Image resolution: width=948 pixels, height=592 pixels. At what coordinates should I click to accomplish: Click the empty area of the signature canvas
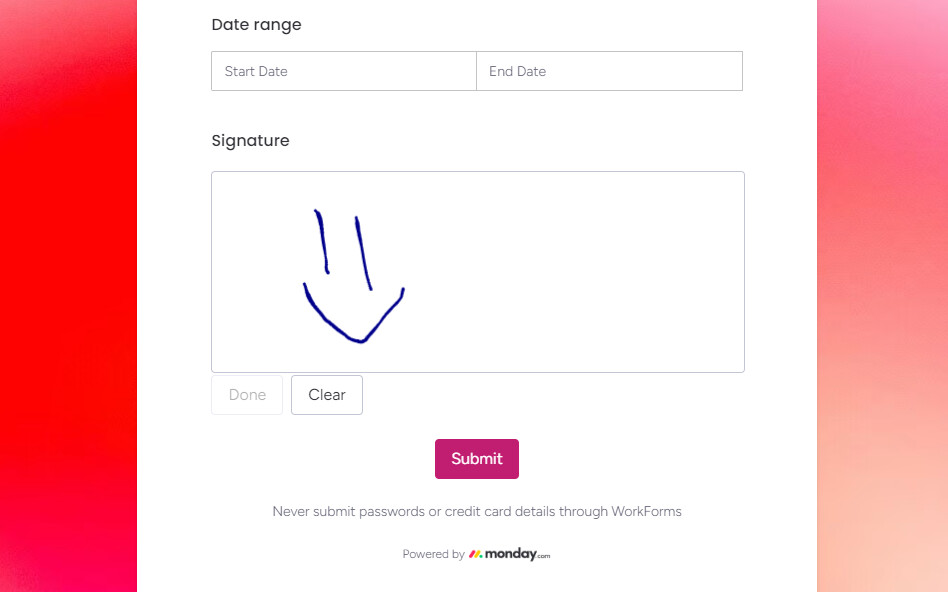tap(574, 272)
